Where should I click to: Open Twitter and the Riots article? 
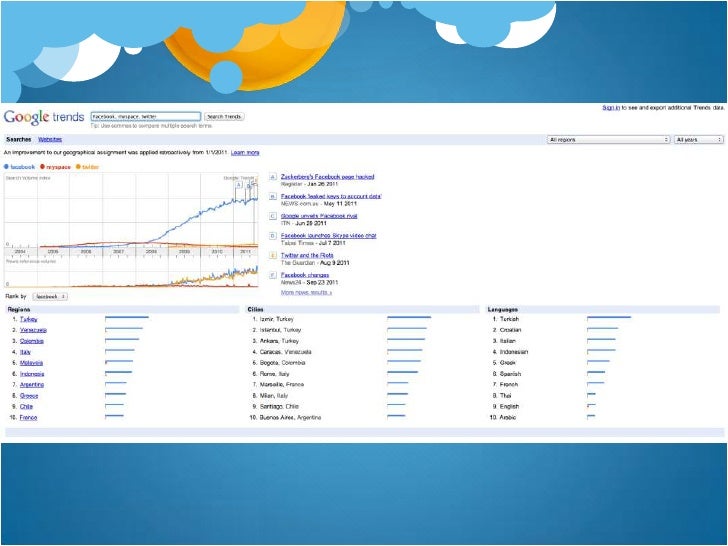(307, 255)
